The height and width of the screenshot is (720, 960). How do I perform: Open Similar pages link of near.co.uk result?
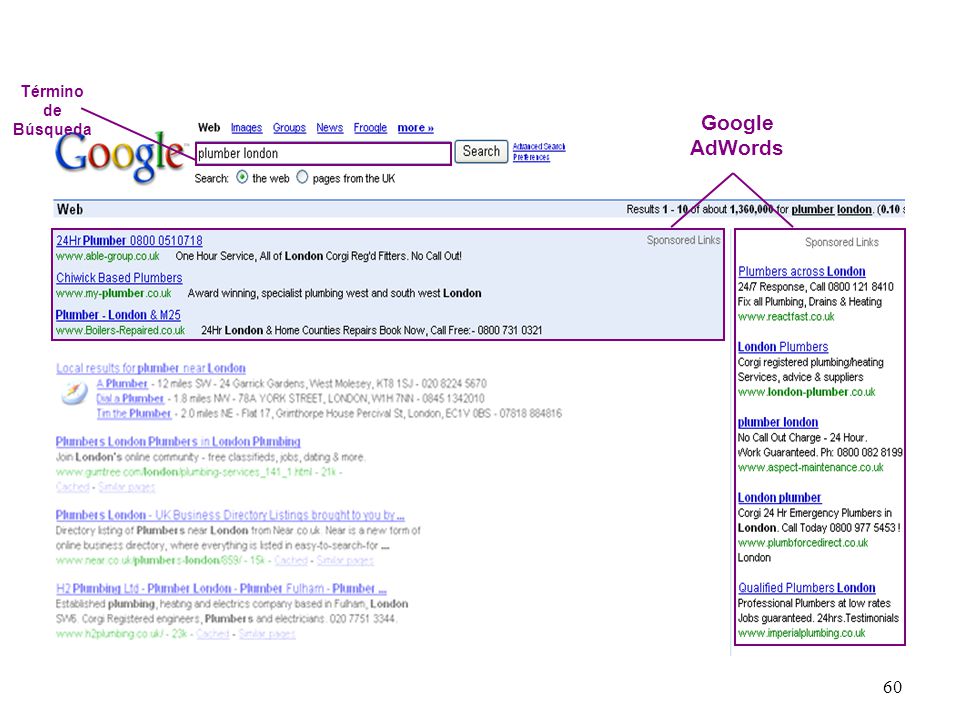click(345, 560)
